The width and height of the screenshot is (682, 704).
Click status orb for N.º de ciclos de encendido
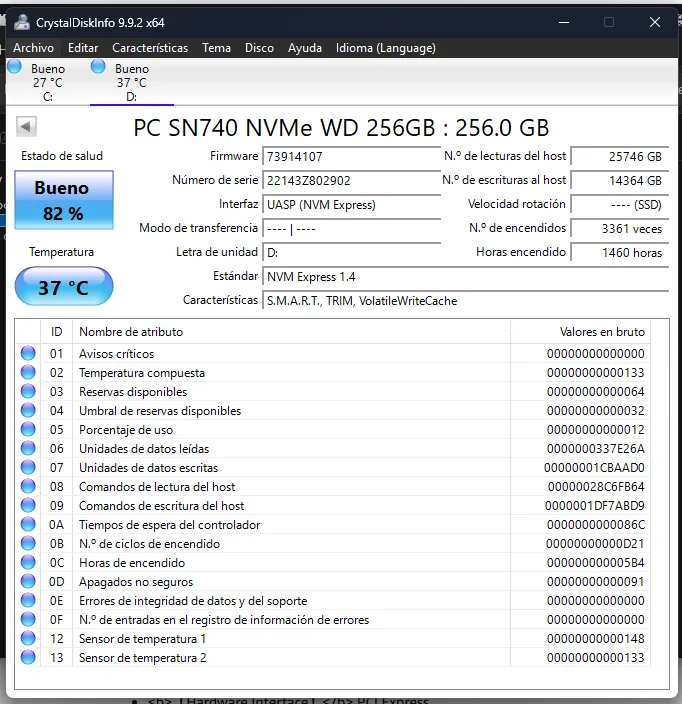pyautogui.click(x=28, y=543)
